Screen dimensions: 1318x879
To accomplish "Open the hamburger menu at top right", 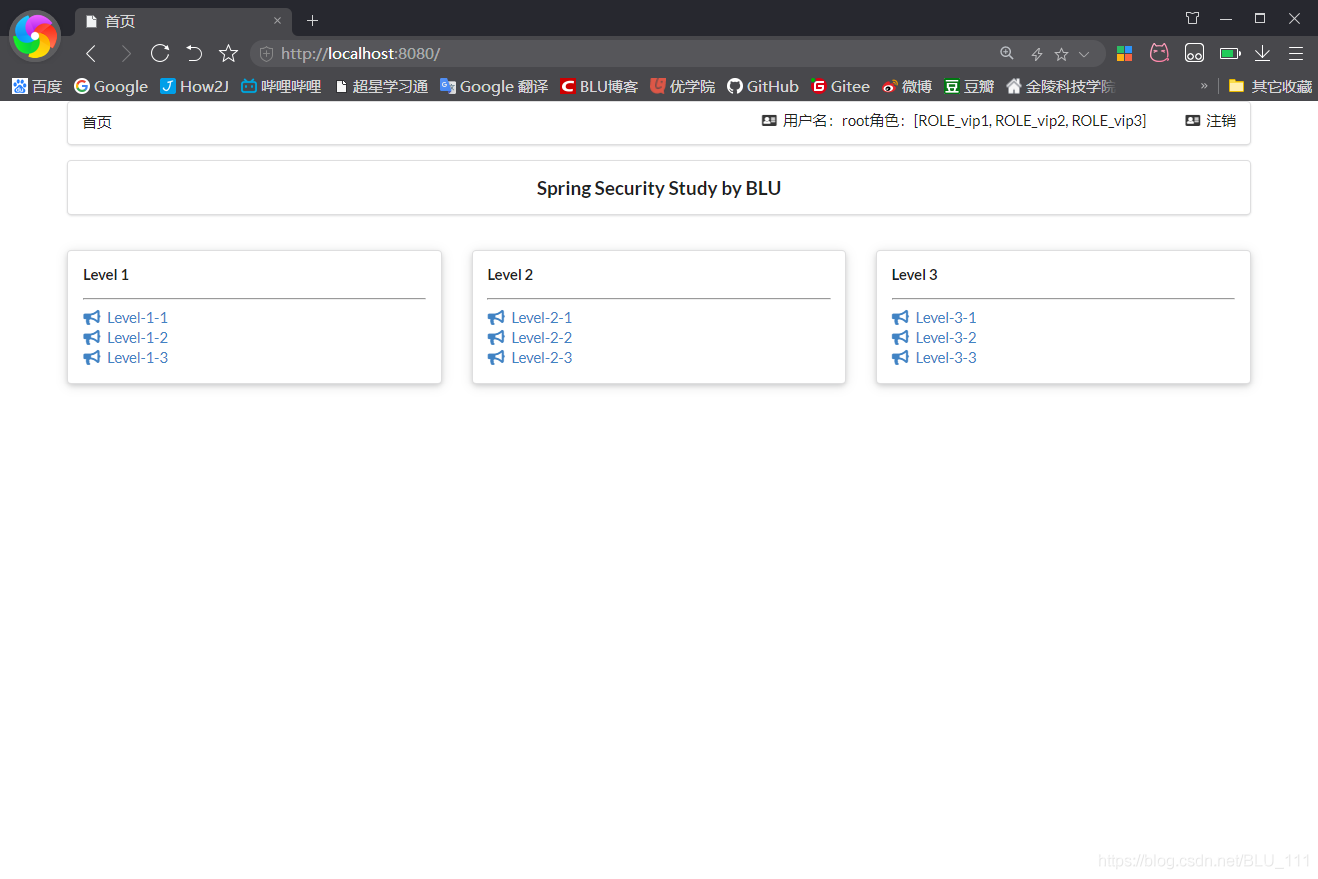I will click(x=1296, y=53).
